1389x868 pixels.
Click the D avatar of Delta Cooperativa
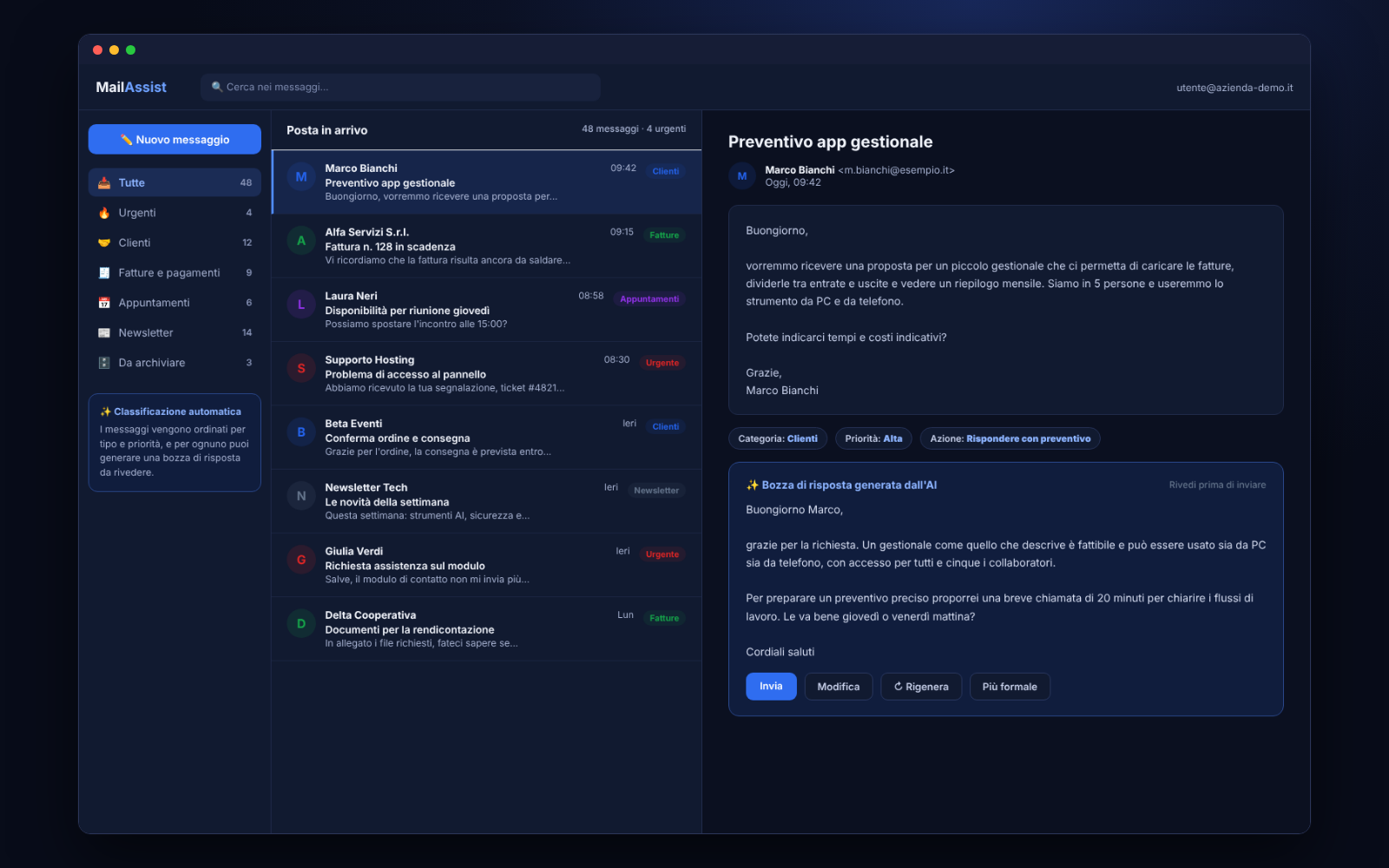(x=301, y=623)
